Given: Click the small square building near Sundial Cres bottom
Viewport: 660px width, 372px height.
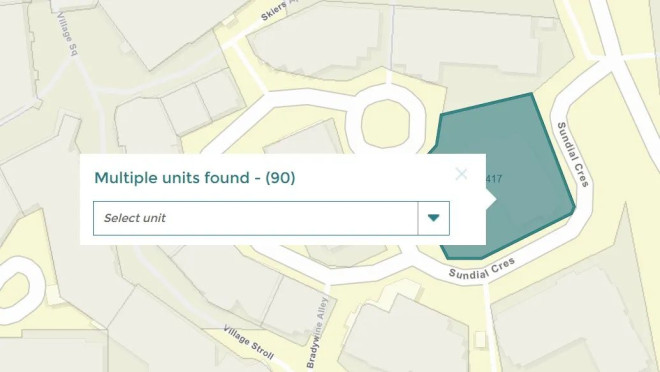Looking at the screenshot, I should pos(480,339).
